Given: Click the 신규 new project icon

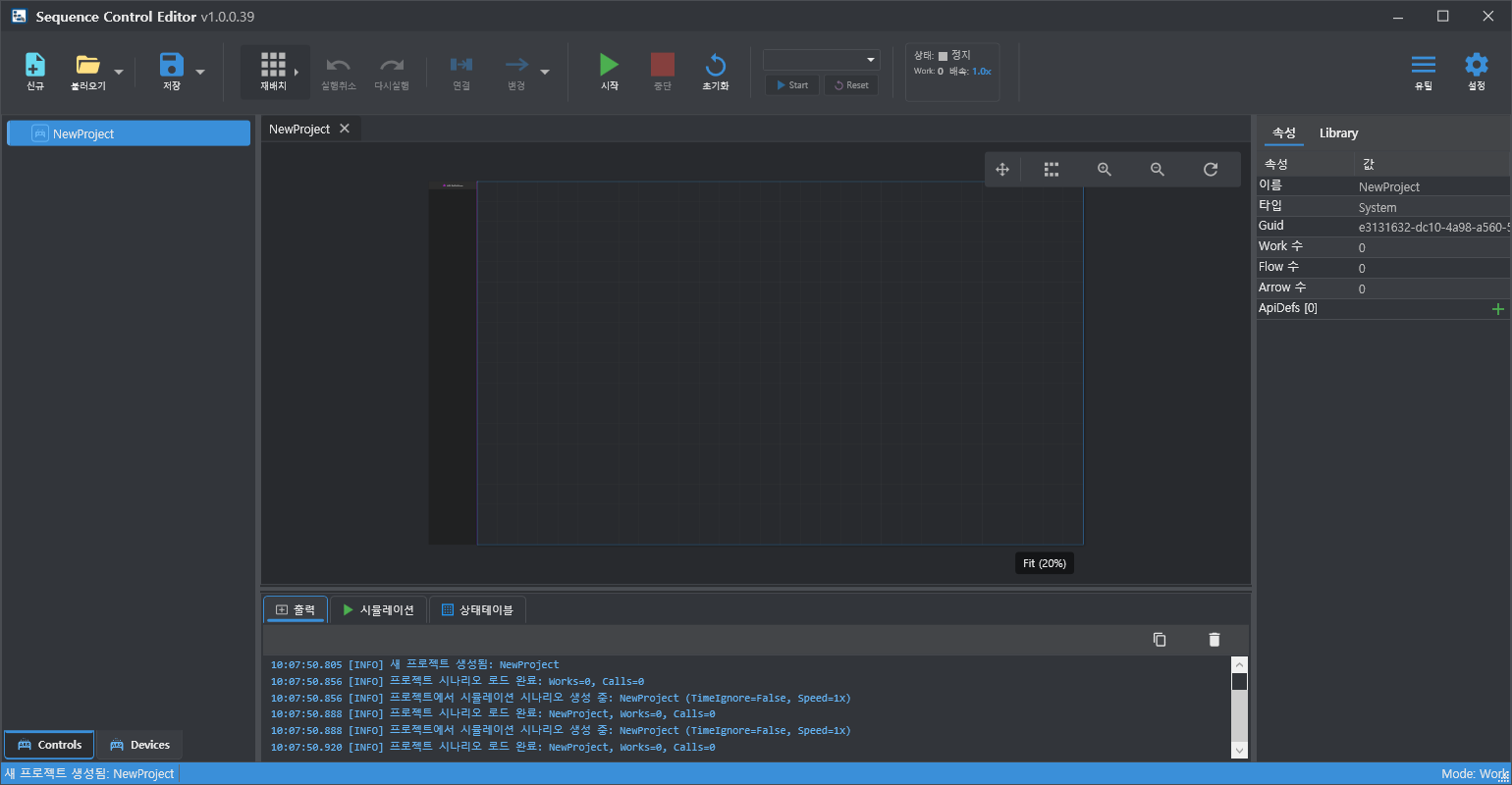Looking at the screenshot, I should [35, 66].
